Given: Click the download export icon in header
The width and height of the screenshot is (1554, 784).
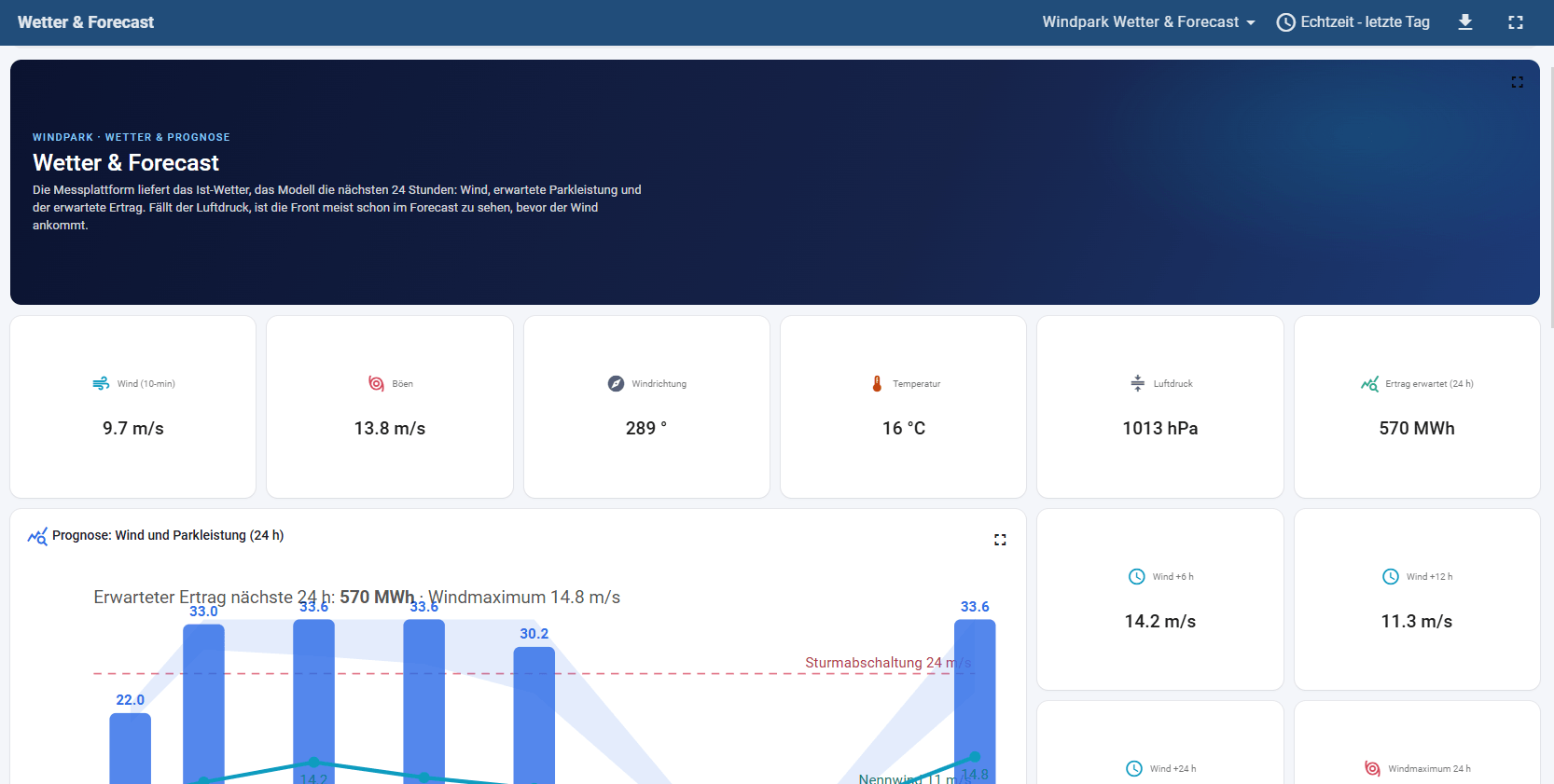Looking at the screenshot, I should click(1465, 22).
